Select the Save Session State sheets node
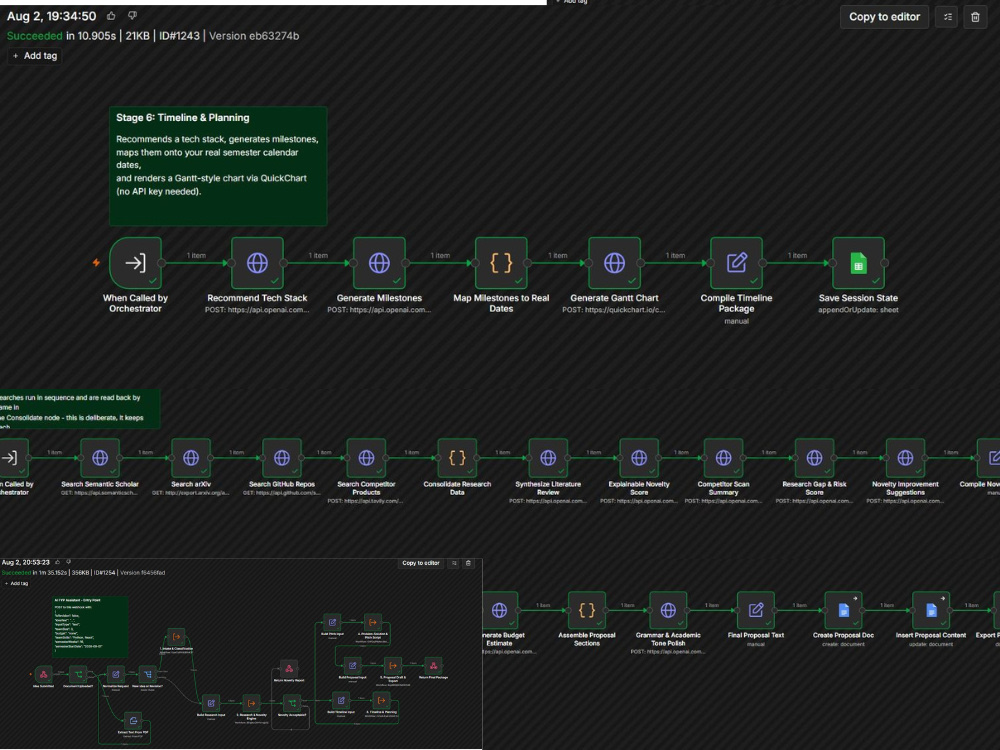1000x750 pixels. pyautogui.click(x=858, y=263)
